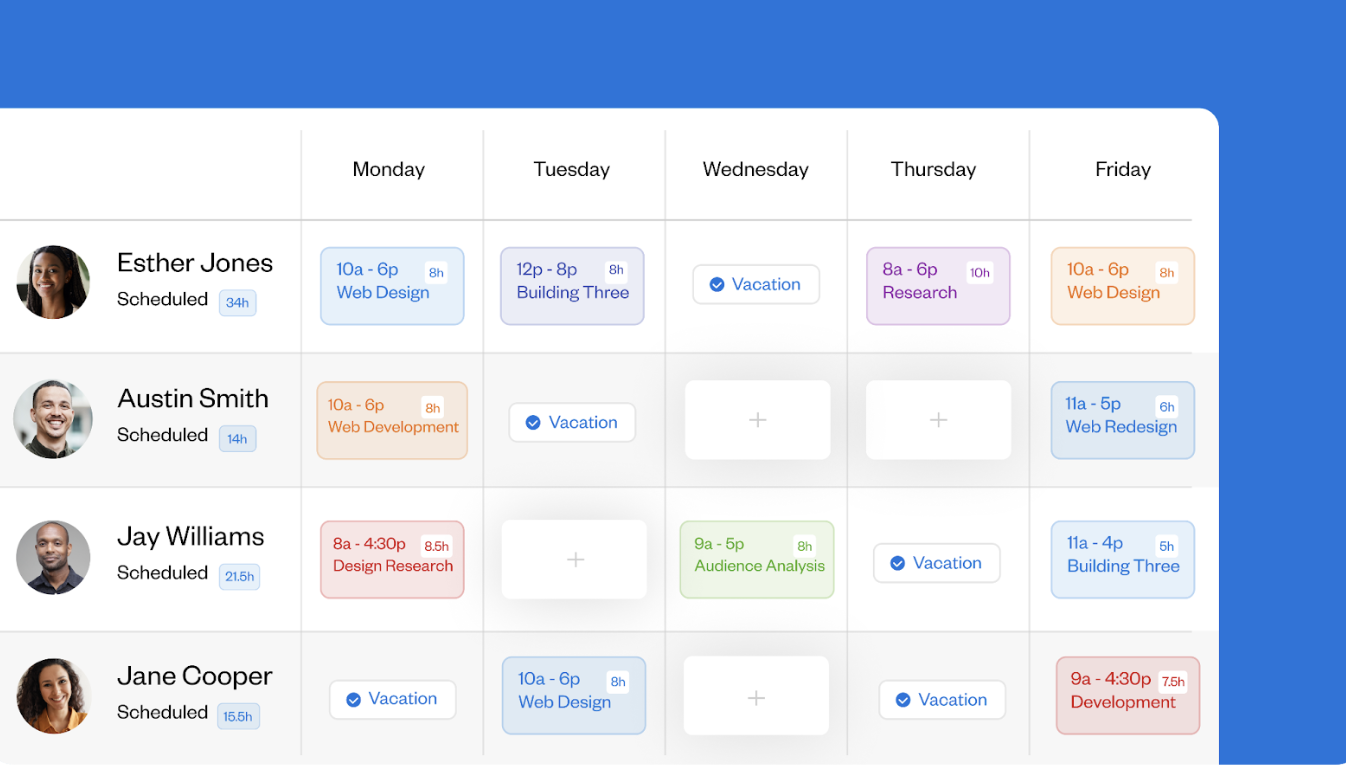Click Esther Jones' profile photo
The width and height of the screenshot is (1346, 770).
54,282
